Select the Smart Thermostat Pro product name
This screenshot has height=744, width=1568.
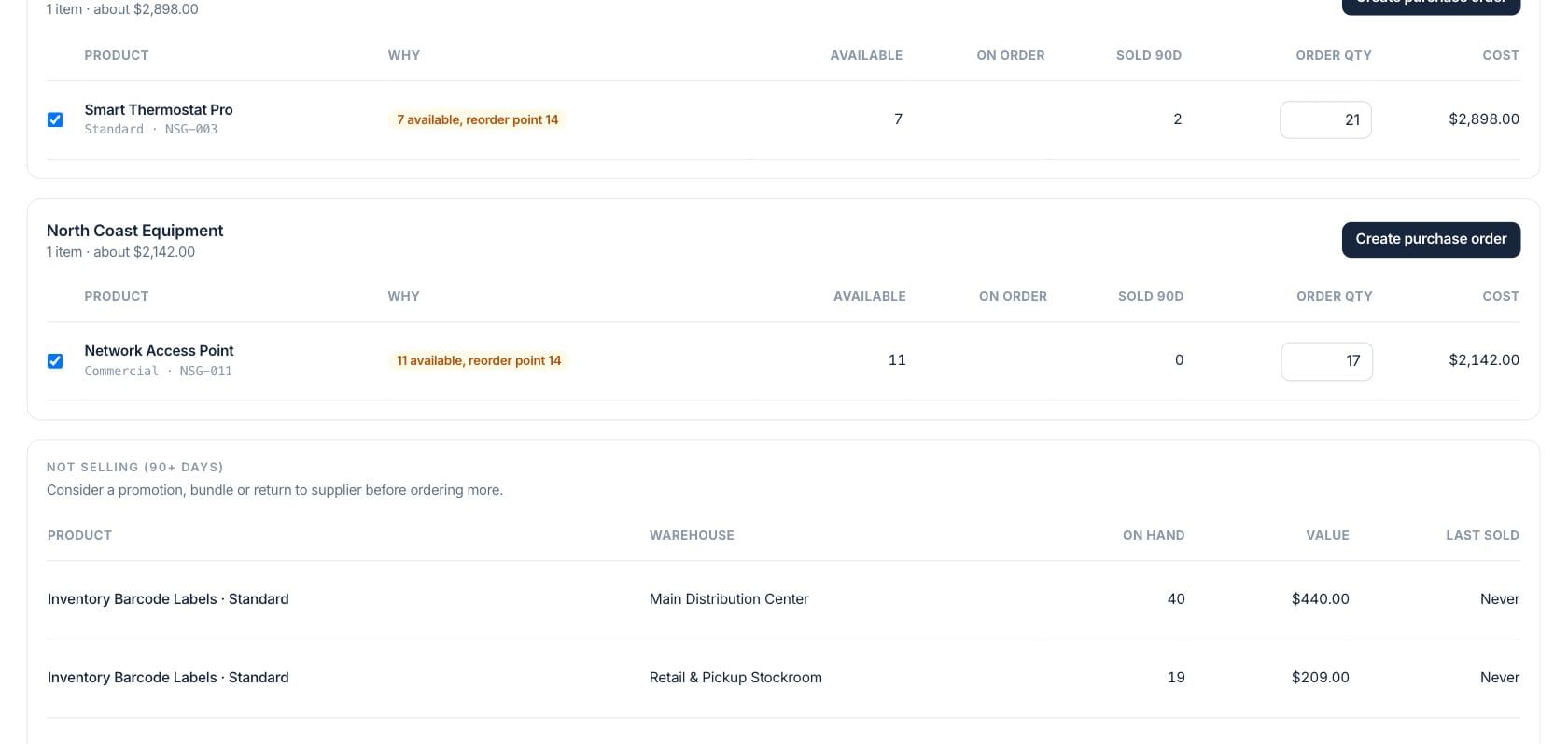pos(159,109)
